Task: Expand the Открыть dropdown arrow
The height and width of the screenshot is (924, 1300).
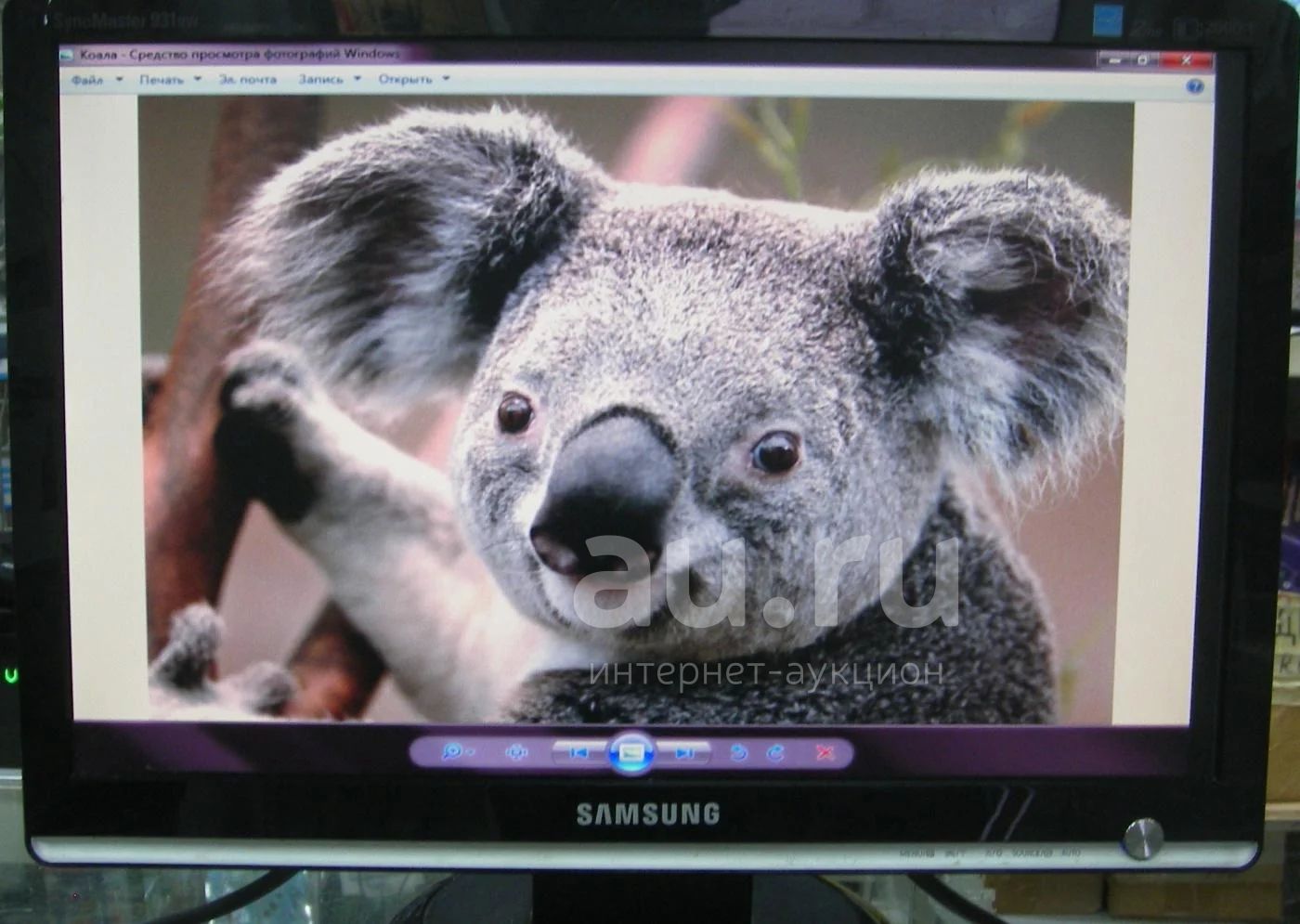Action: pos(446,80)
